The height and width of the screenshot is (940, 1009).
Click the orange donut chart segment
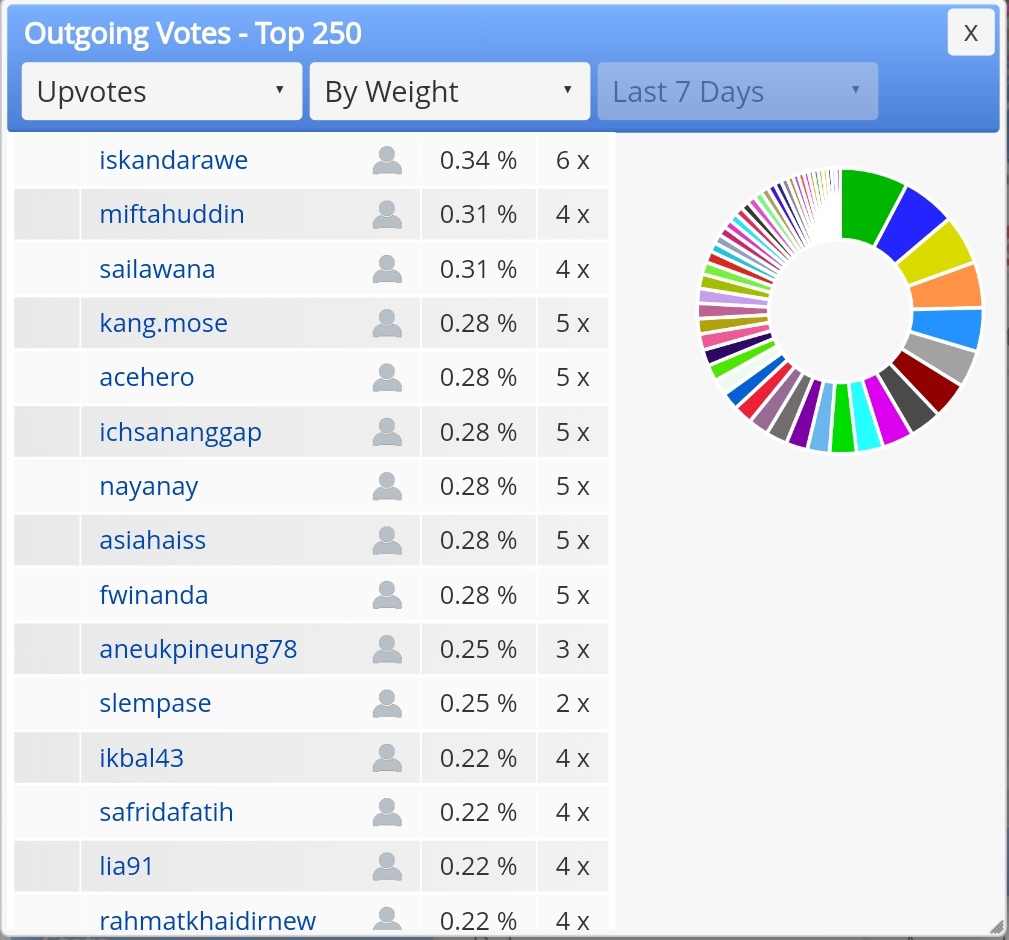click(945, 288)
